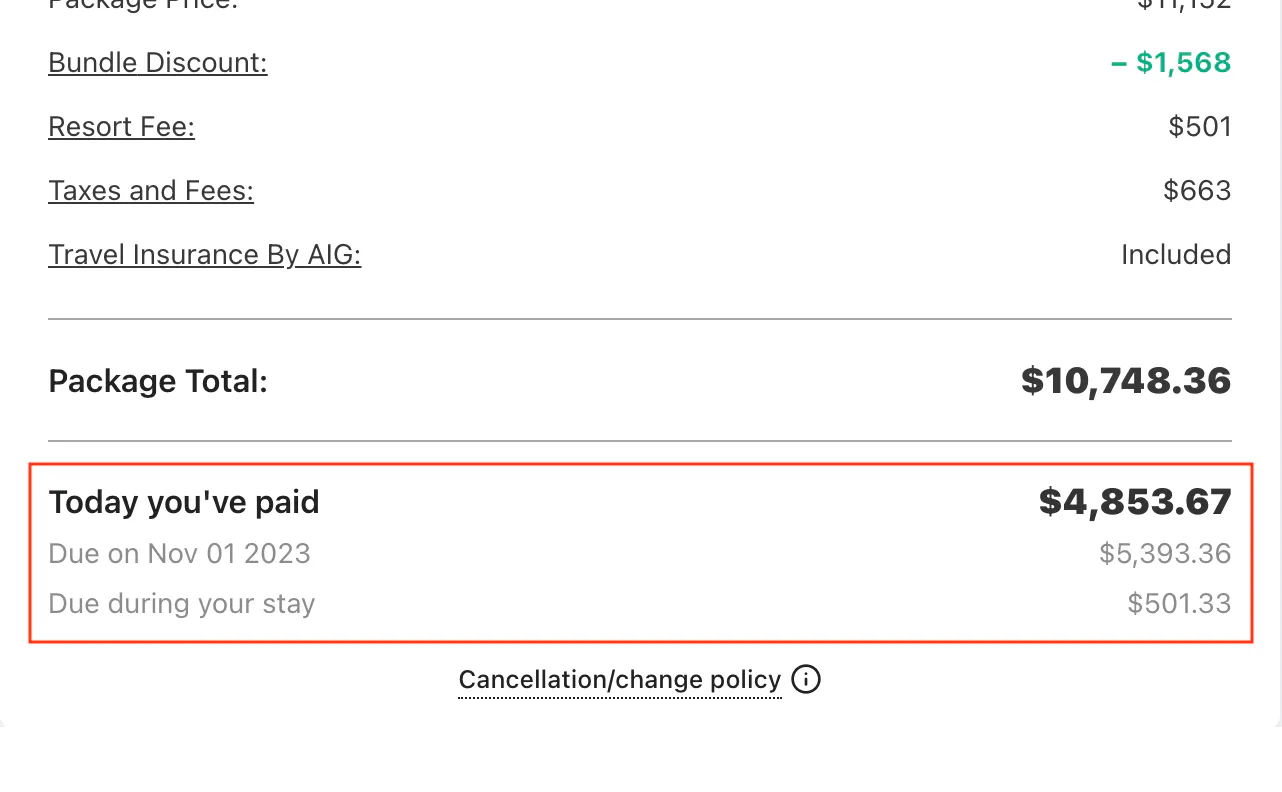Screen dimensions: 1282x792
Task: Open the Resort Fee details
Action: tap(121, 126)
